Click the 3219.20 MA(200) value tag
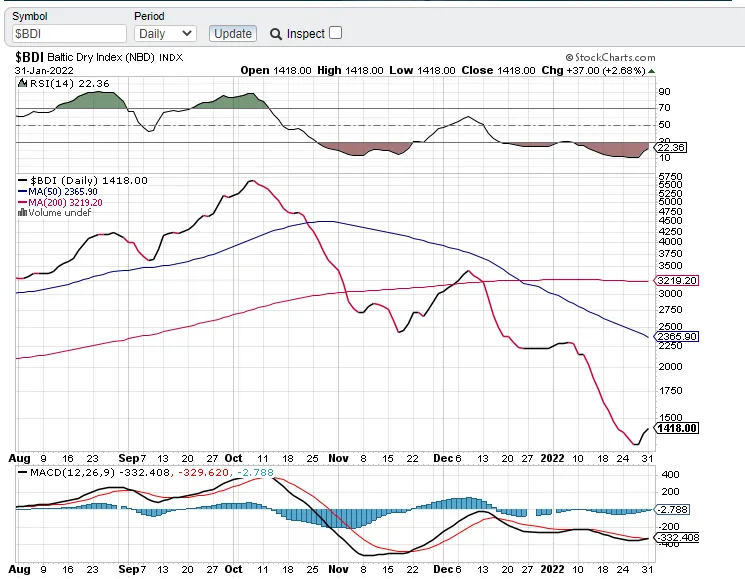Screen dimensions: 745x579 point(675,281)
